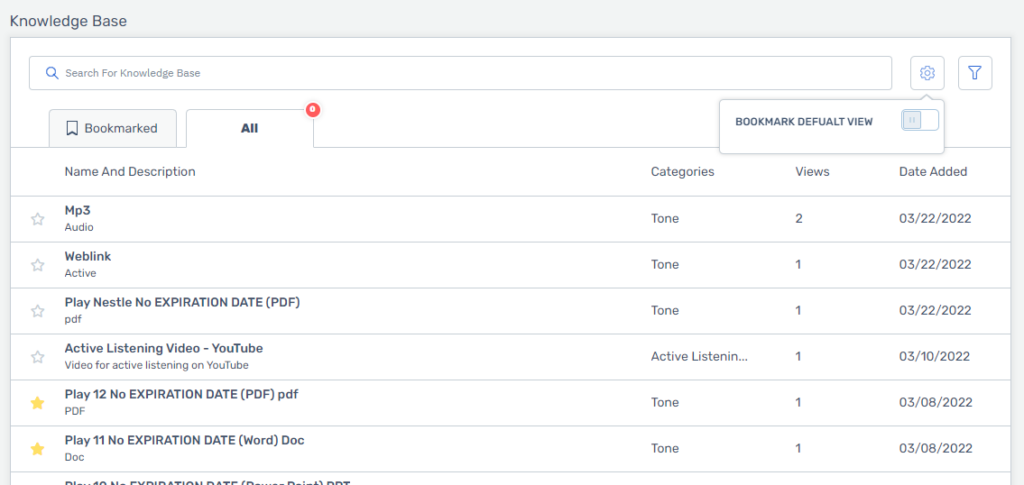The image size is (1024, 485).
Task: Click 'Video for active listening on YouTube' description
Action: coord(157,366)
